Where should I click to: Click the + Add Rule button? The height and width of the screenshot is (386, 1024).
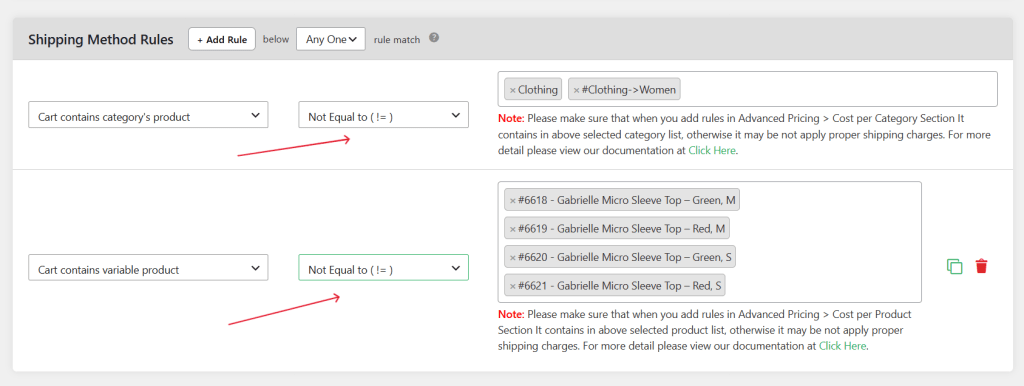221,39
